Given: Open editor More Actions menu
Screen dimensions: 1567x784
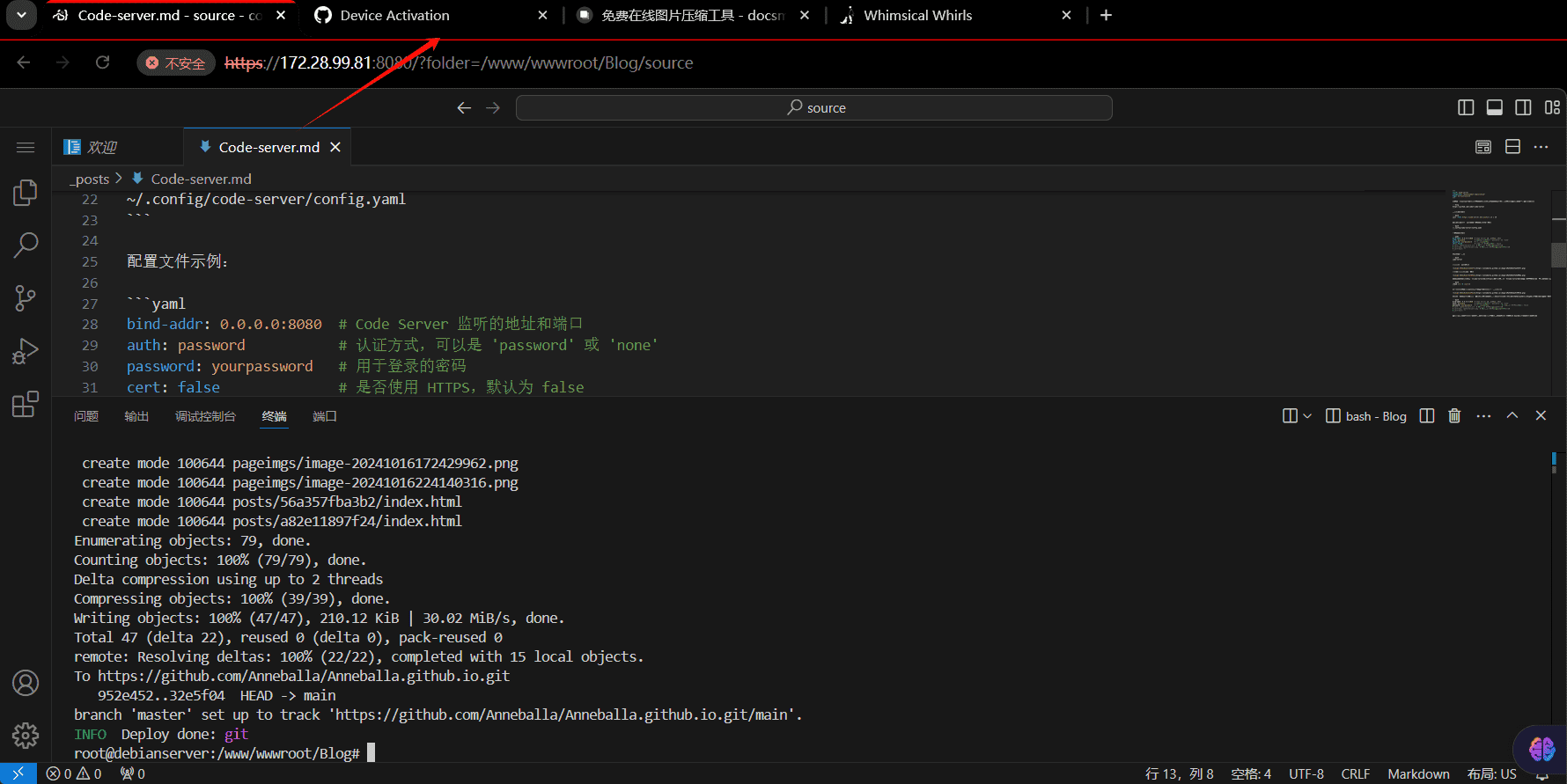Looking at the screenshot, I should pyautogui.click(x=1541, y=147).
